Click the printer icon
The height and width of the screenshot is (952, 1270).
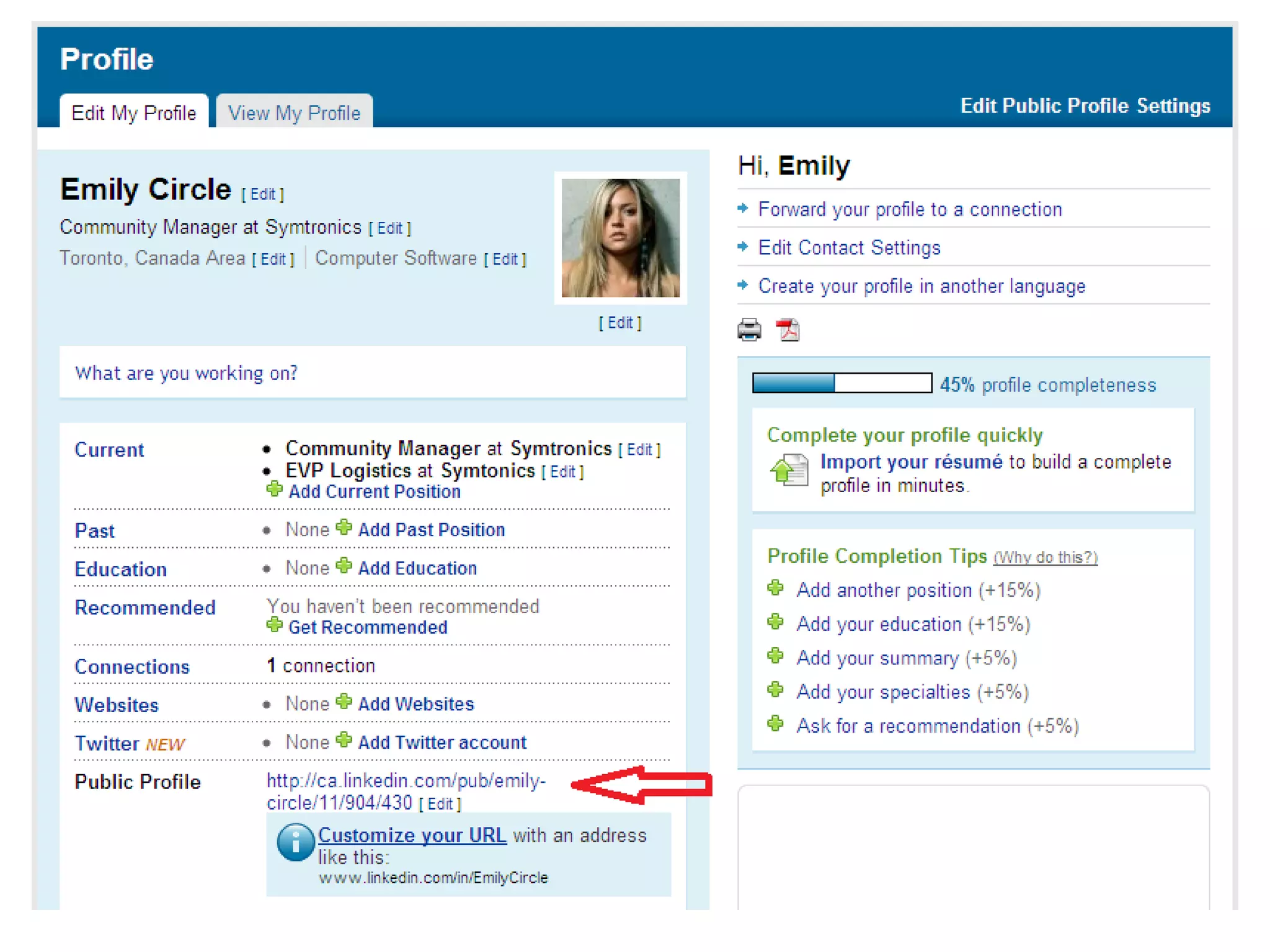pyautogui.click(x=749, y=329)
